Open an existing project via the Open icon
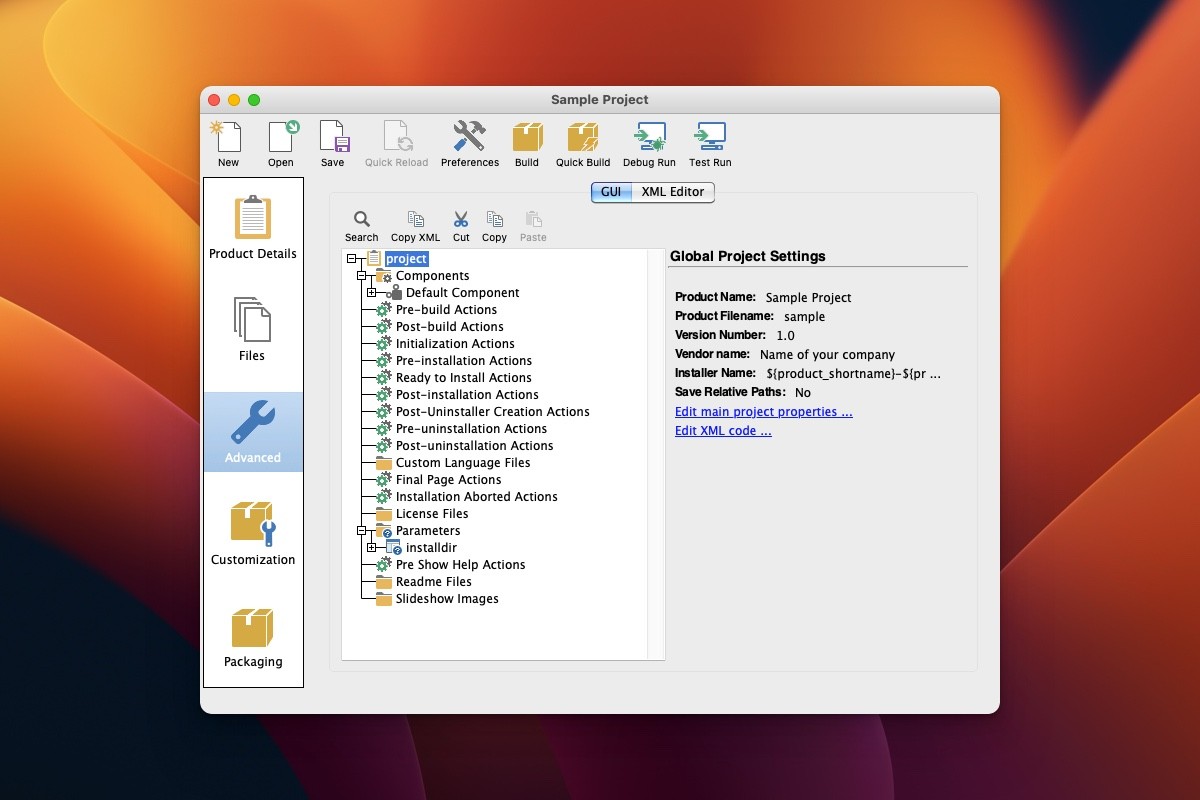Viewport: 1200px width, 800px height. coord(280,140)
